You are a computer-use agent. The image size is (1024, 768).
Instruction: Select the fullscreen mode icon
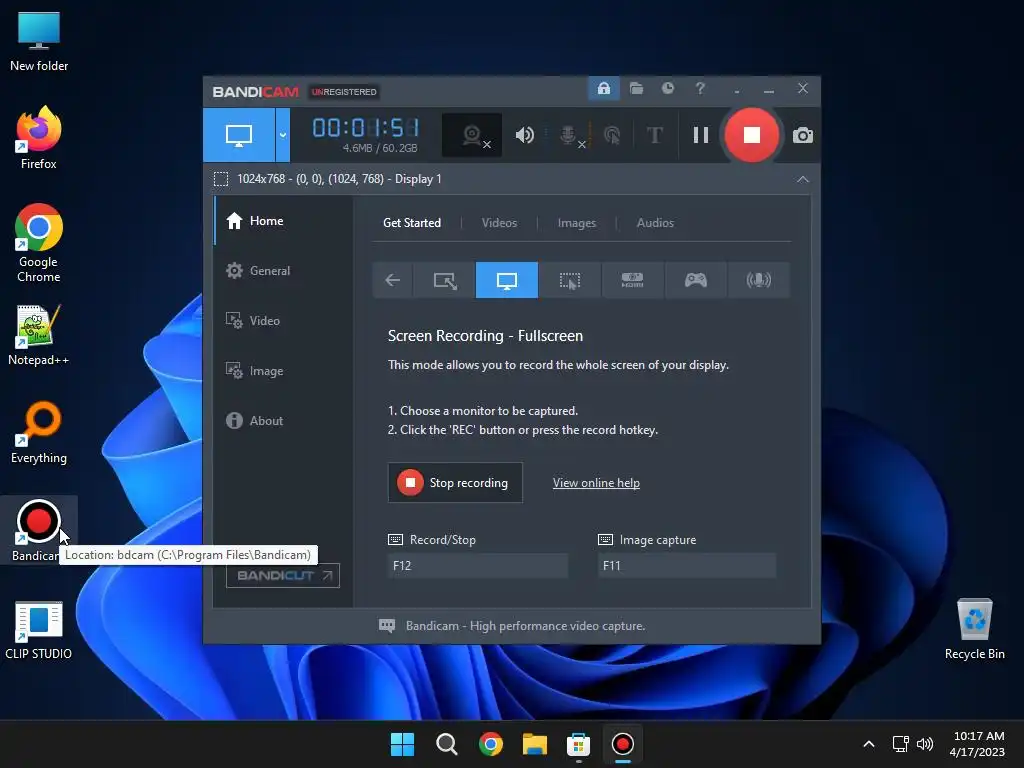[507, 280]
